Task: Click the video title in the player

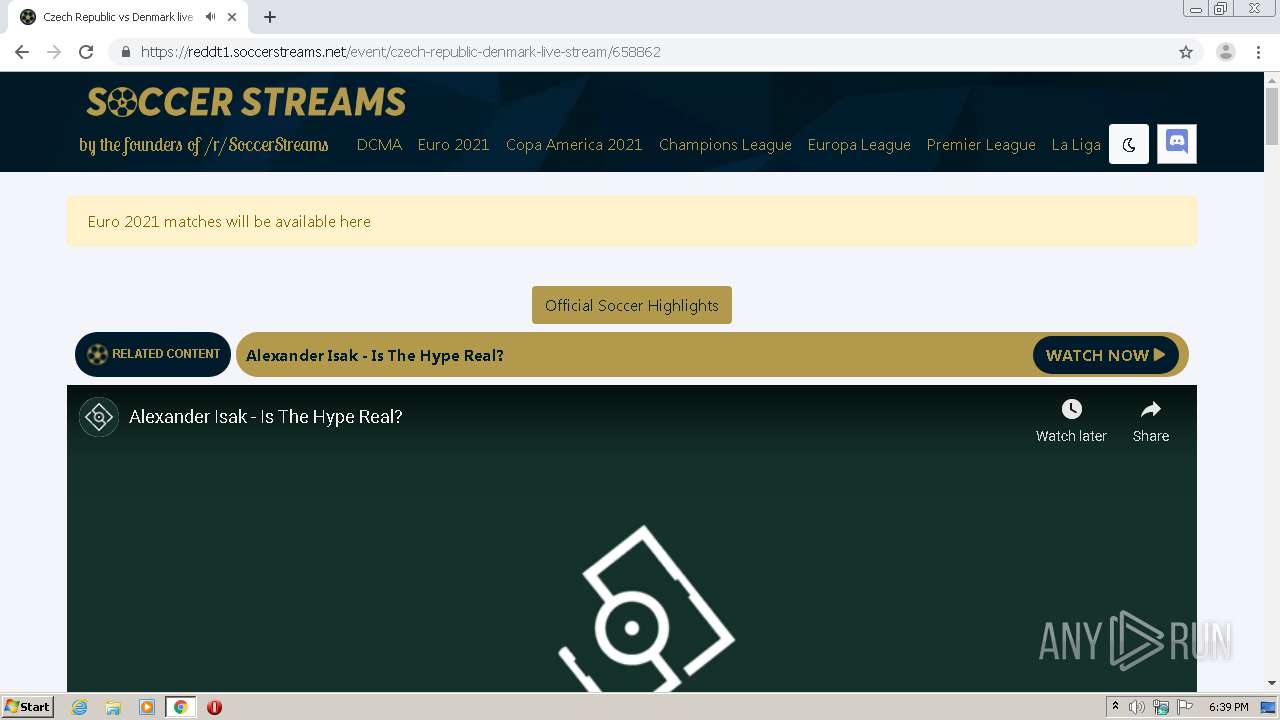Action: coord(266,417)
